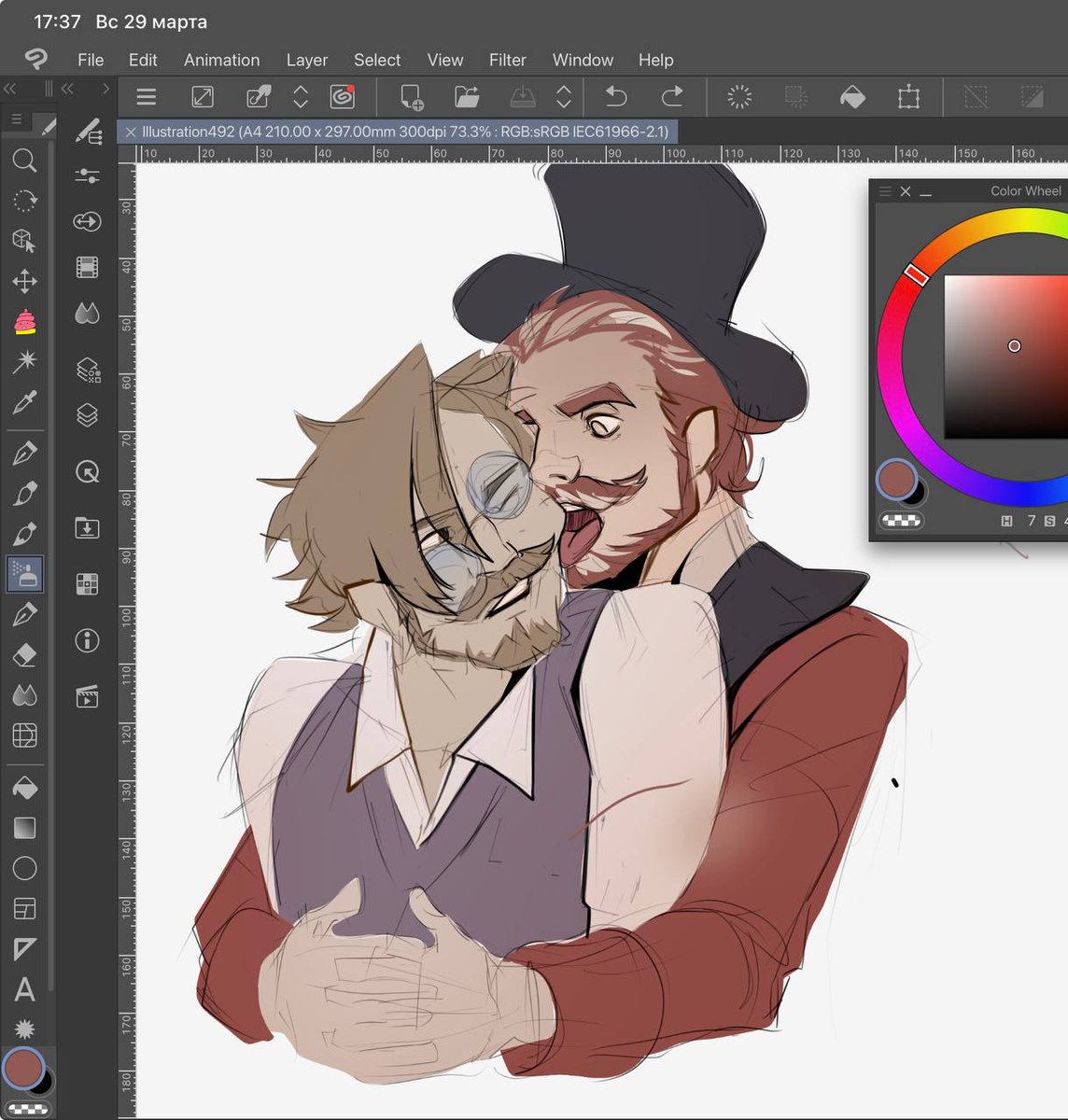Open the Layer menu
The height and width of the screenshot is (1120, 1068).
307,60
